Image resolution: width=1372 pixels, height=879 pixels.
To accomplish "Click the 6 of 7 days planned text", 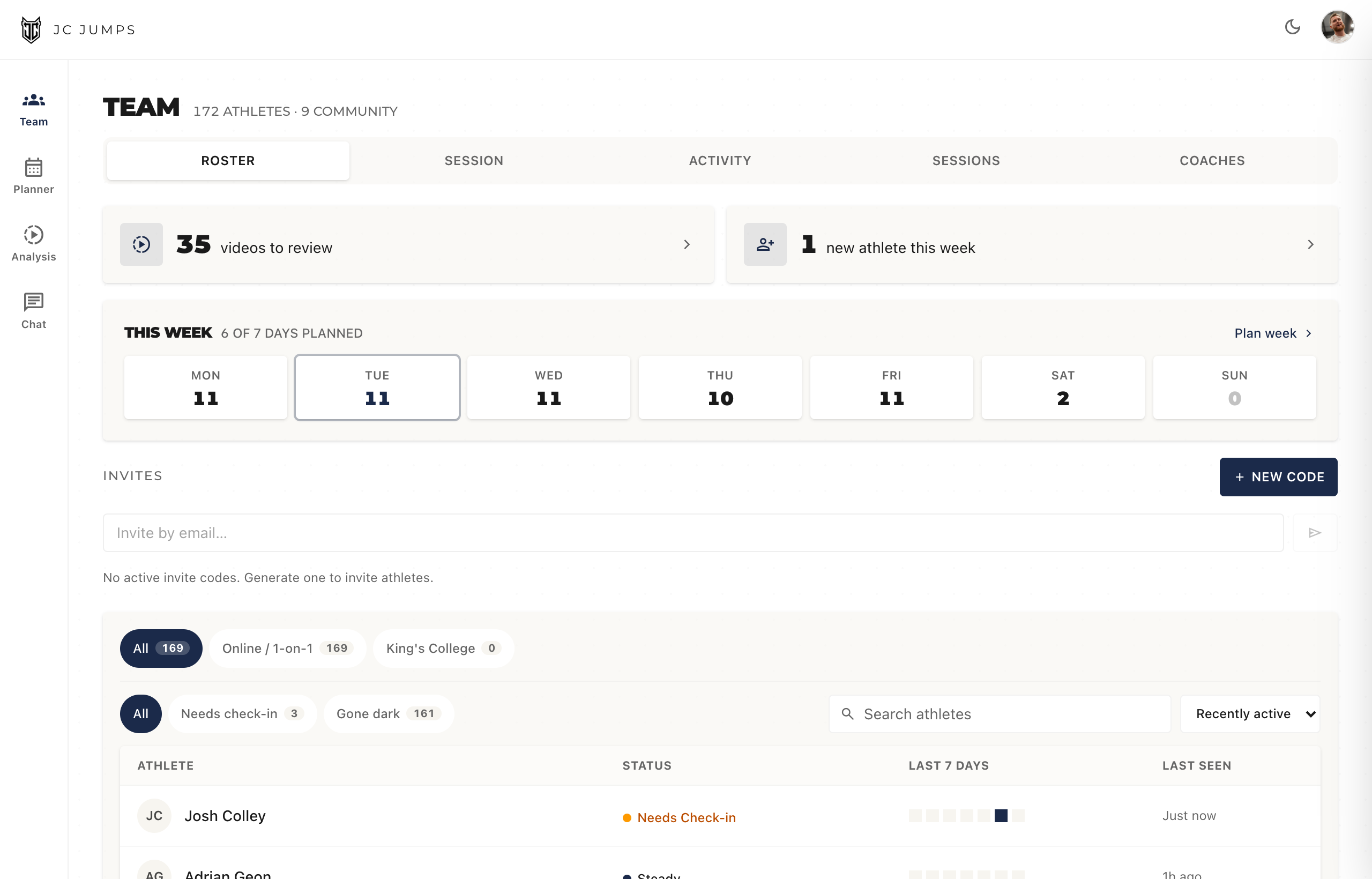I will coord(292,333).
